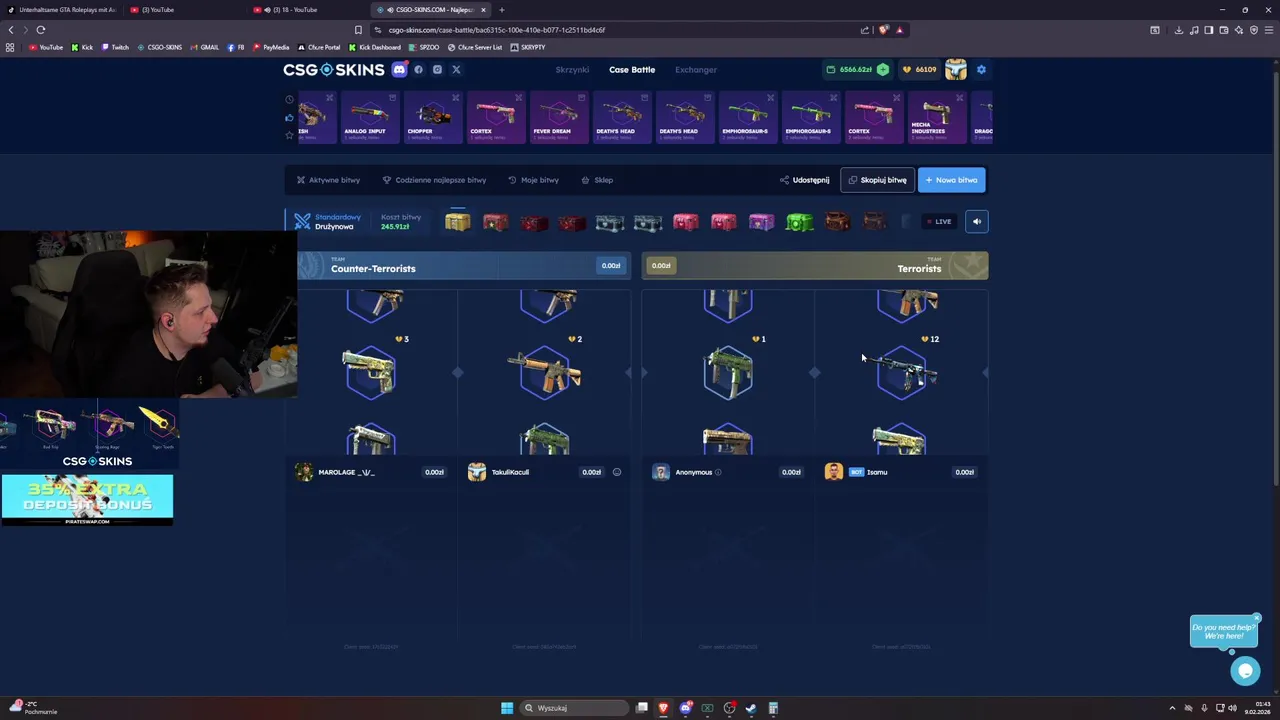Viewport: 1280px width, 720px height.
Task: Close the help chat bubble
Action: coord(1257,617)
